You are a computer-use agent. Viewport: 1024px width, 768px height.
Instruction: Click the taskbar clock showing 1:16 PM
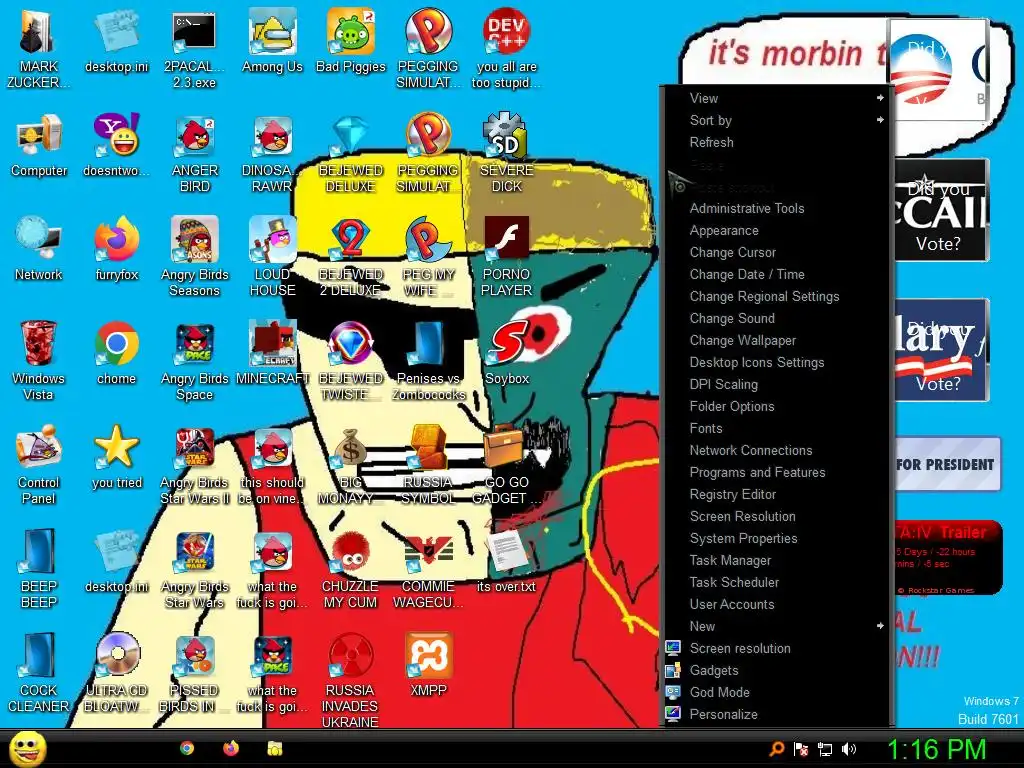936,749
